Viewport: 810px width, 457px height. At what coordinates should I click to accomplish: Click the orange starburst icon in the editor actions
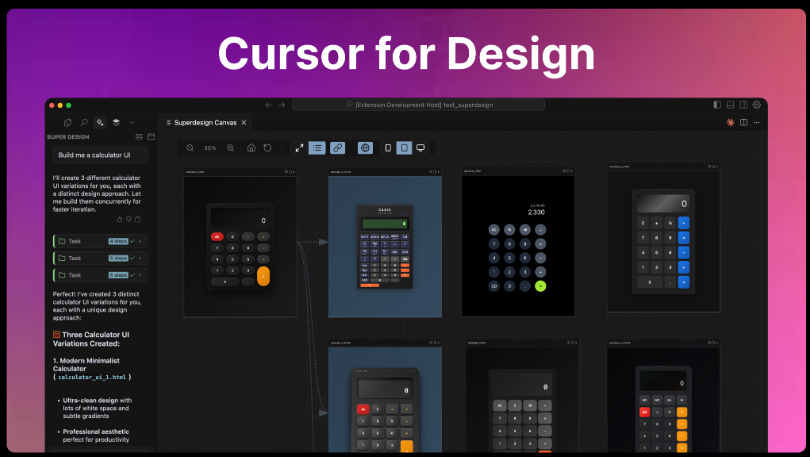[730, 122]
